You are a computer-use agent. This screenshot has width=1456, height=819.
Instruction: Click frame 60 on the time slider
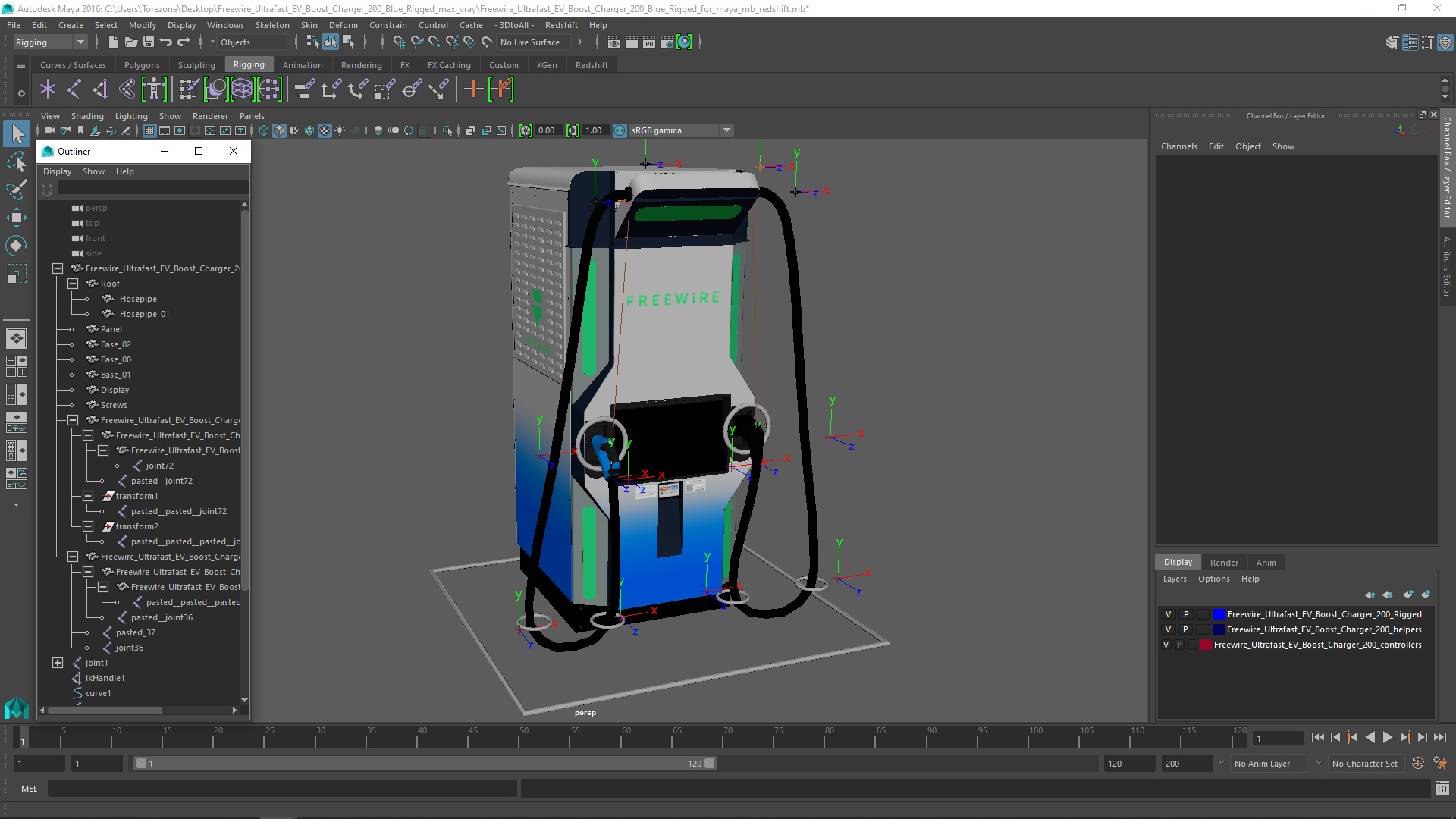tap(622, 737)
